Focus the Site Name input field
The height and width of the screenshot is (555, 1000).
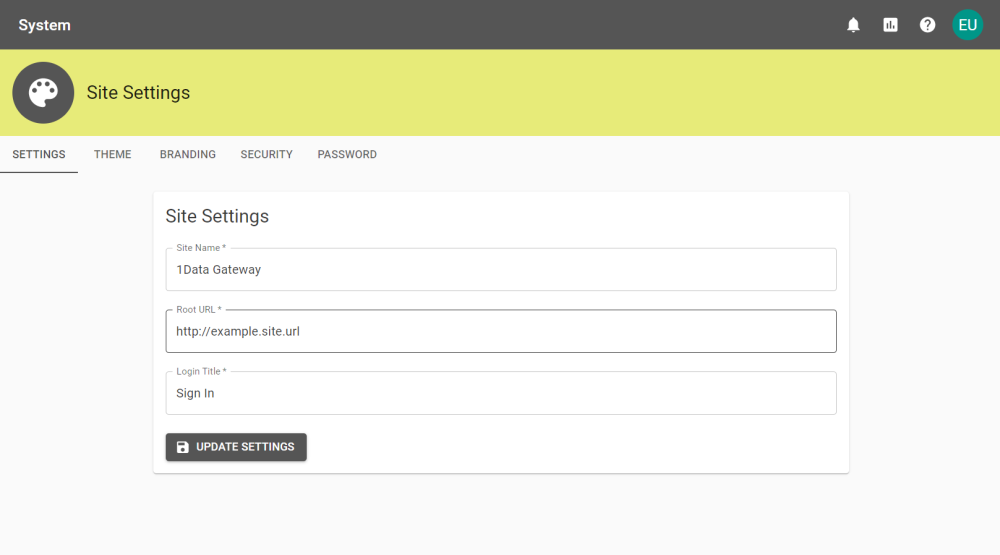click(501, 270)
